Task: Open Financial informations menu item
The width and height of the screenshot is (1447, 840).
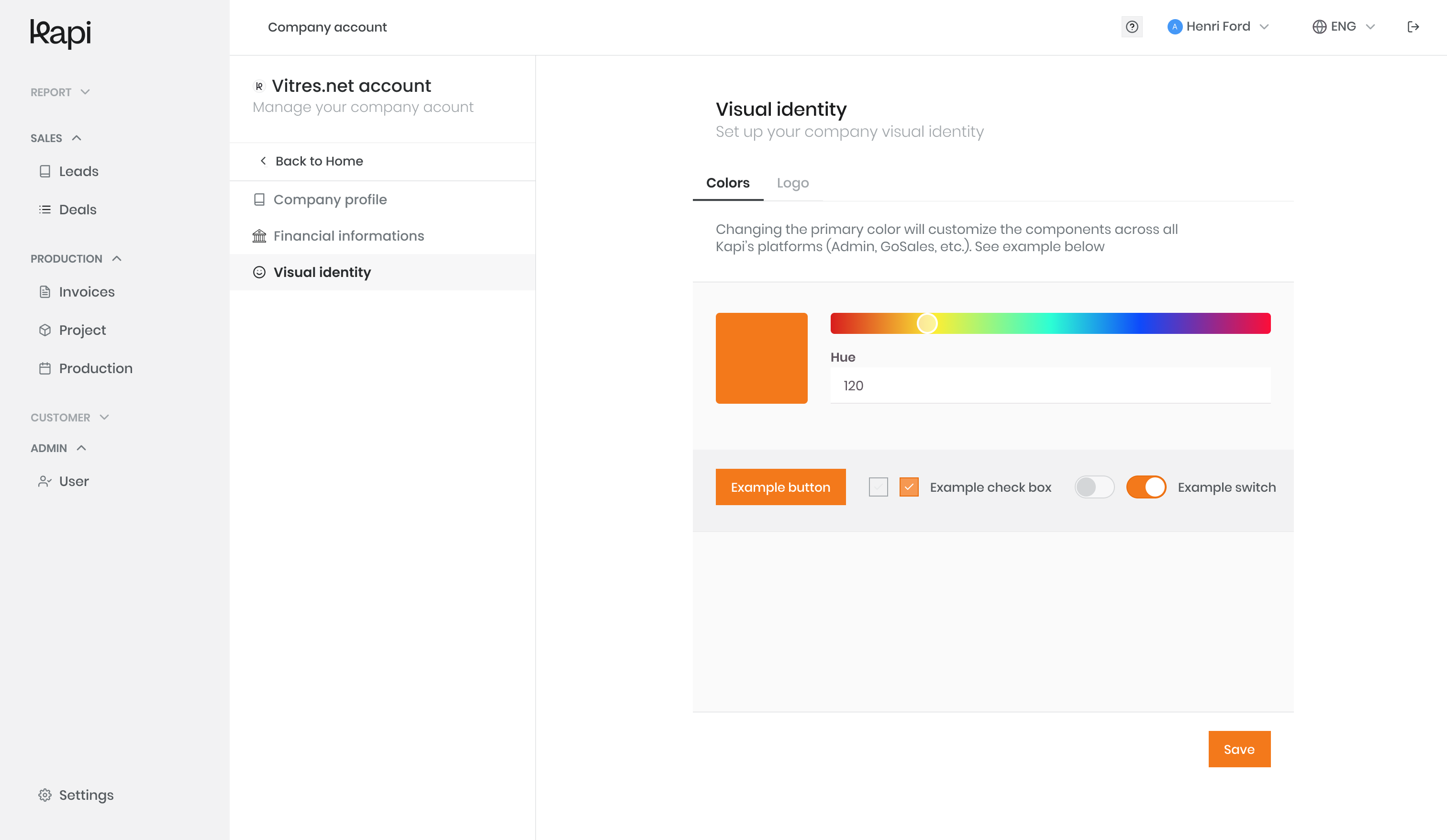Action: coord(382,236)
